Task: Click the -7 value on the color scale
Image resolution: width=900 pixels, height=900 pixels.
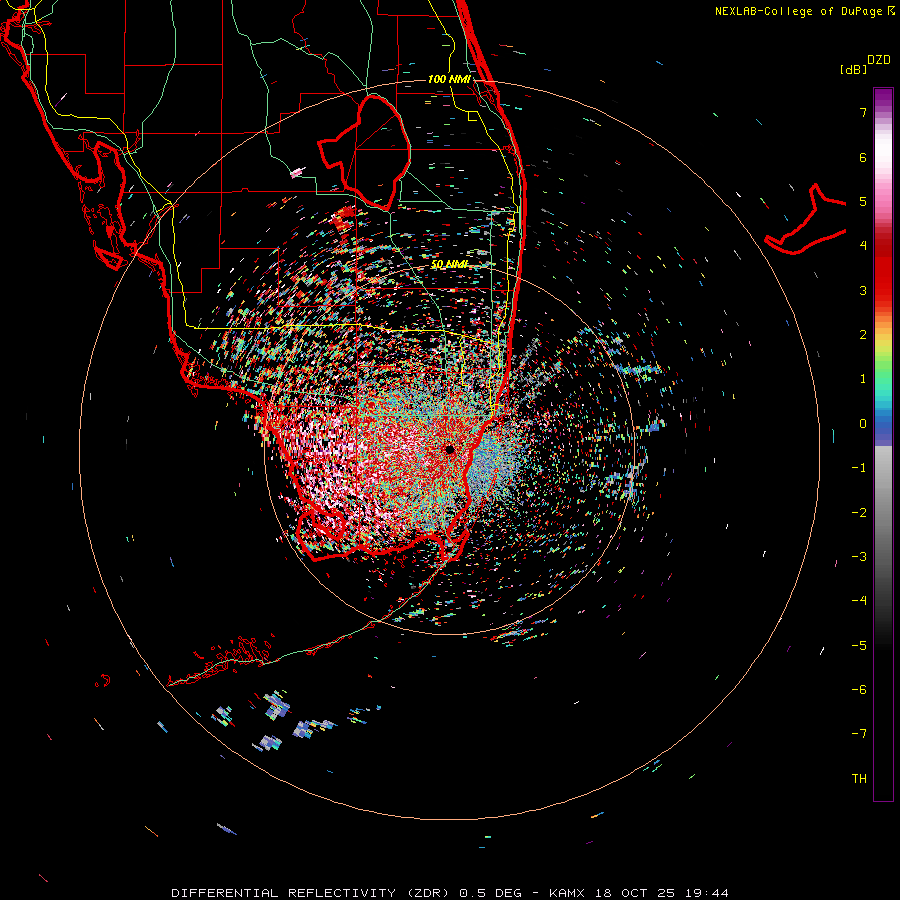Action: pos(859,734)
